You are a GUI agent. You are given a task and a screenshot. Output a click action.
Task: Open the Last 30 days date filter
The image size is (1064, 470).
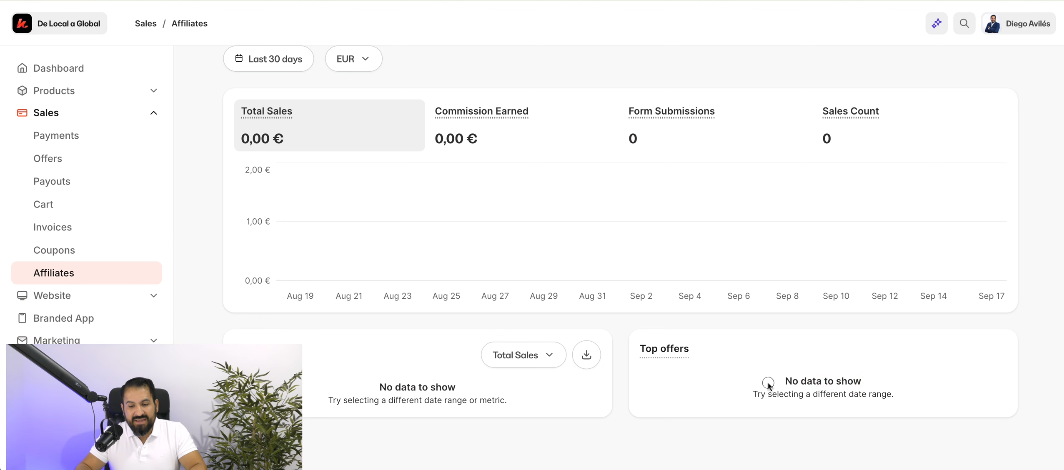268,59
